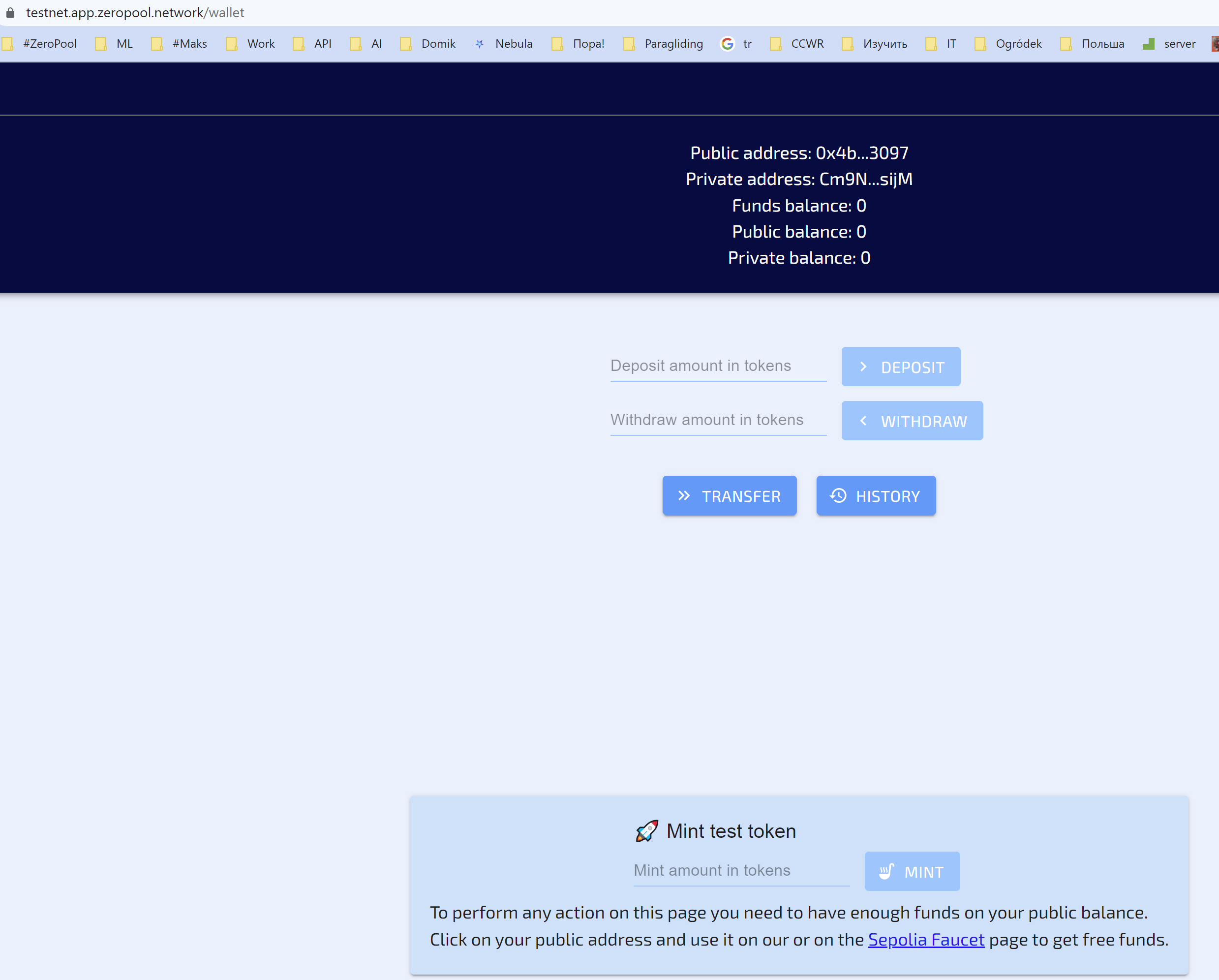Focus the Withdraw amount in tokens field
The height and width of the screenshot is (980, 1219).
[718, 420]
